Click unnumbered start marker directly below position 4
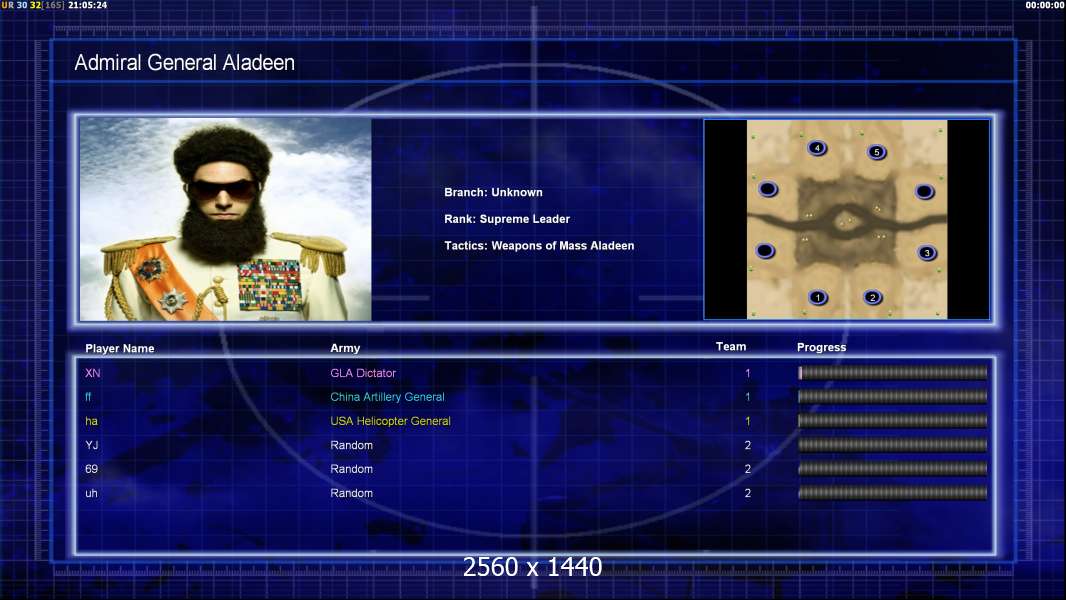This screenshot has height=600, width=1066. (x=768, y=189)
